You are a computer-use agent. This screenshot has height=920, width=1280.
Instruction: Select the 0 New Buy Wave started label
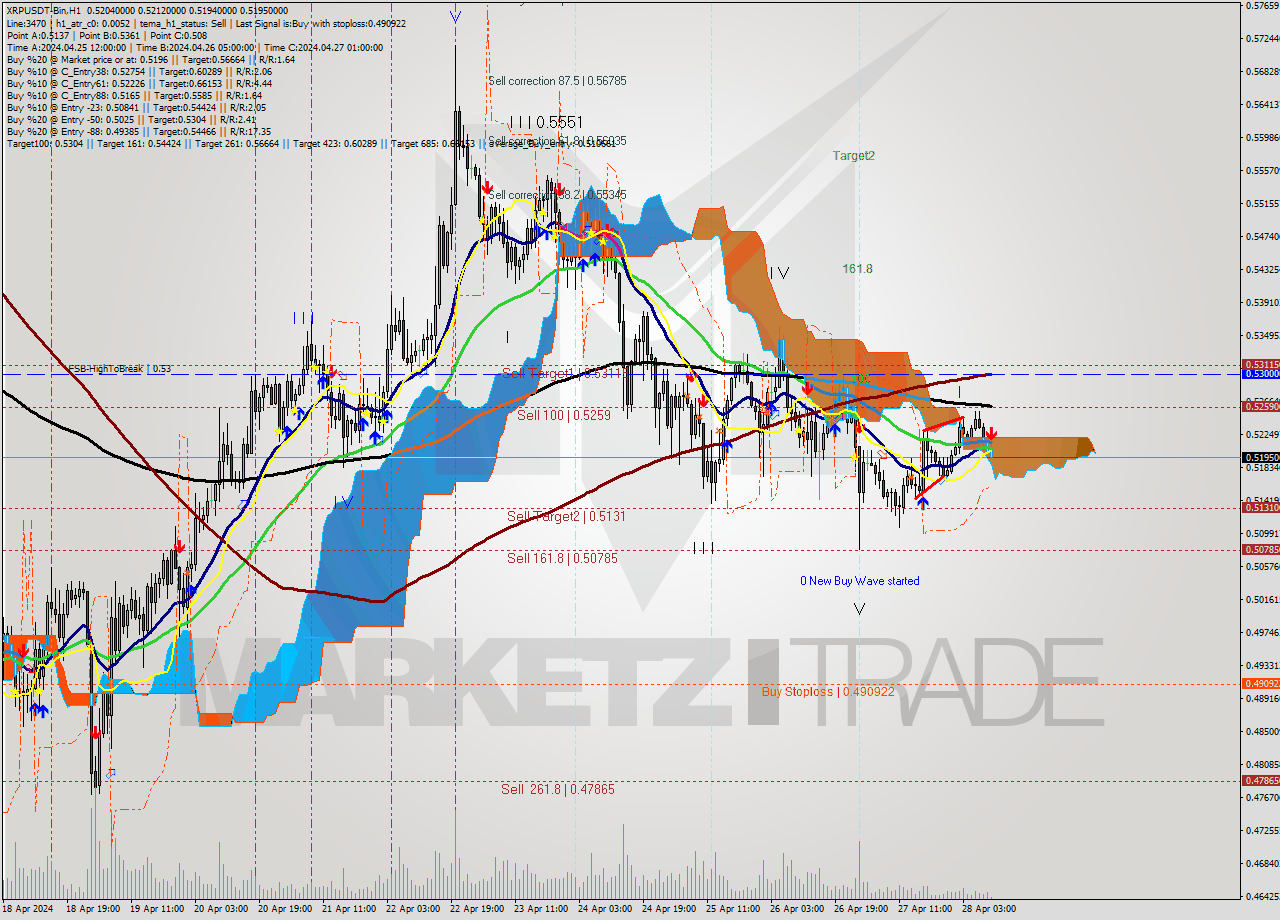[860, 581]
